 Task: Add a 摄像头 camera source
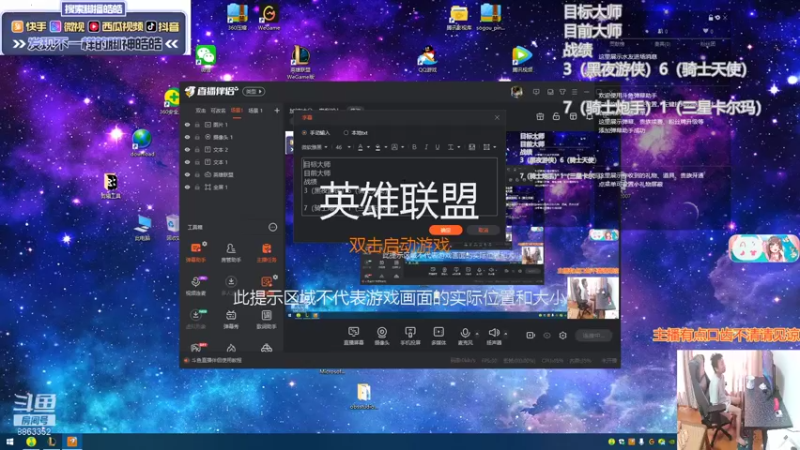pos(382,336)
